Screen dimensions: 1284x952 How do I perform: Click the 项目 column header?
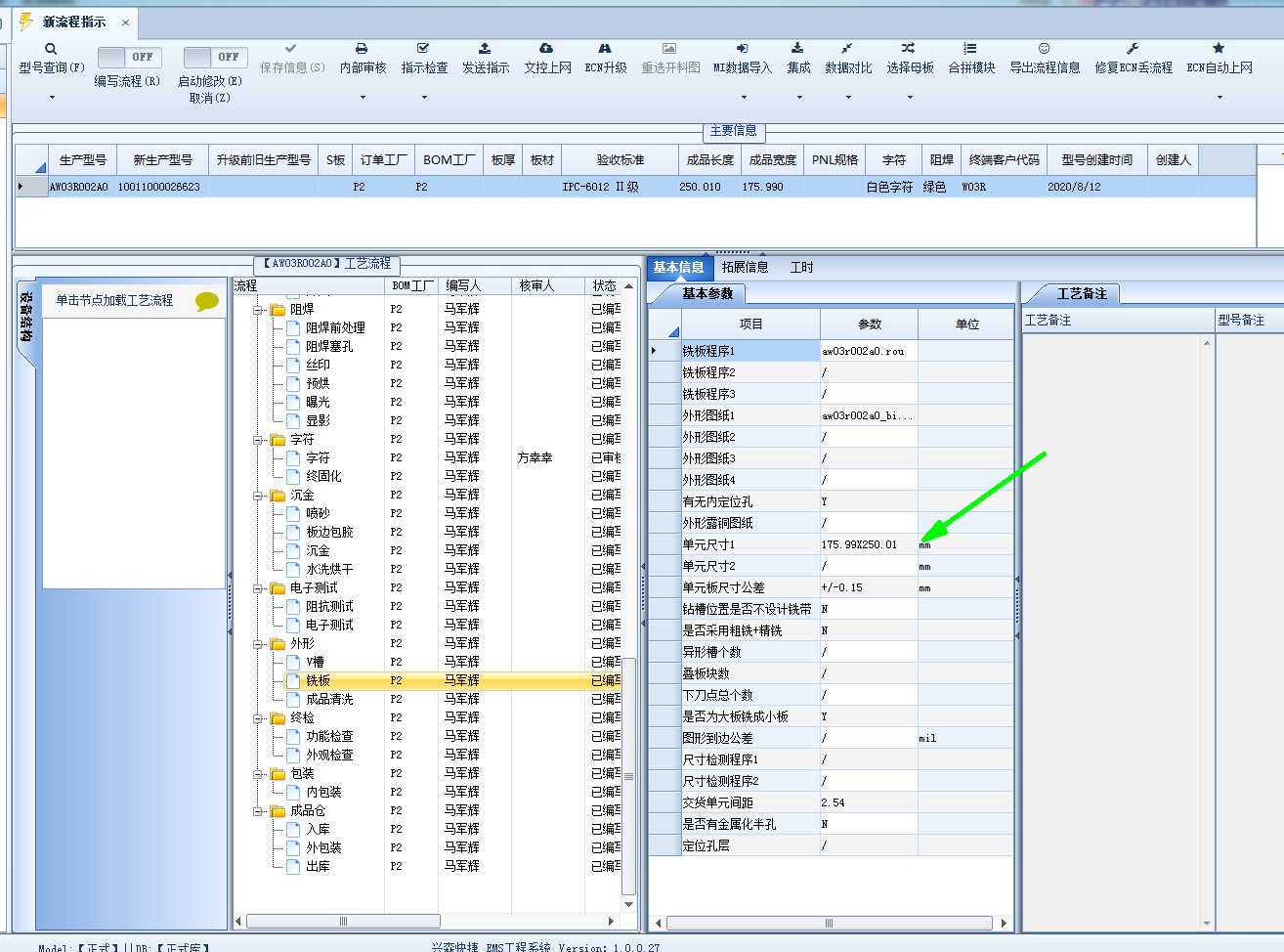751,324
